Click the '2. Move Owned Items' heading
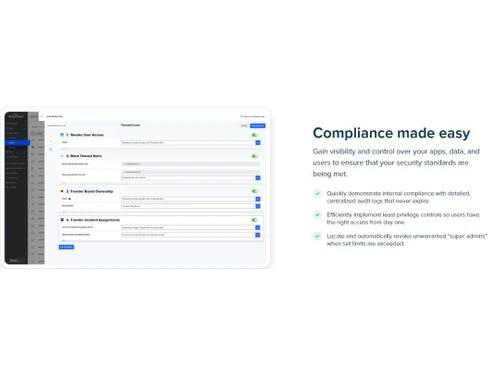Screen dimensions: 500x375 click(84, 156)
